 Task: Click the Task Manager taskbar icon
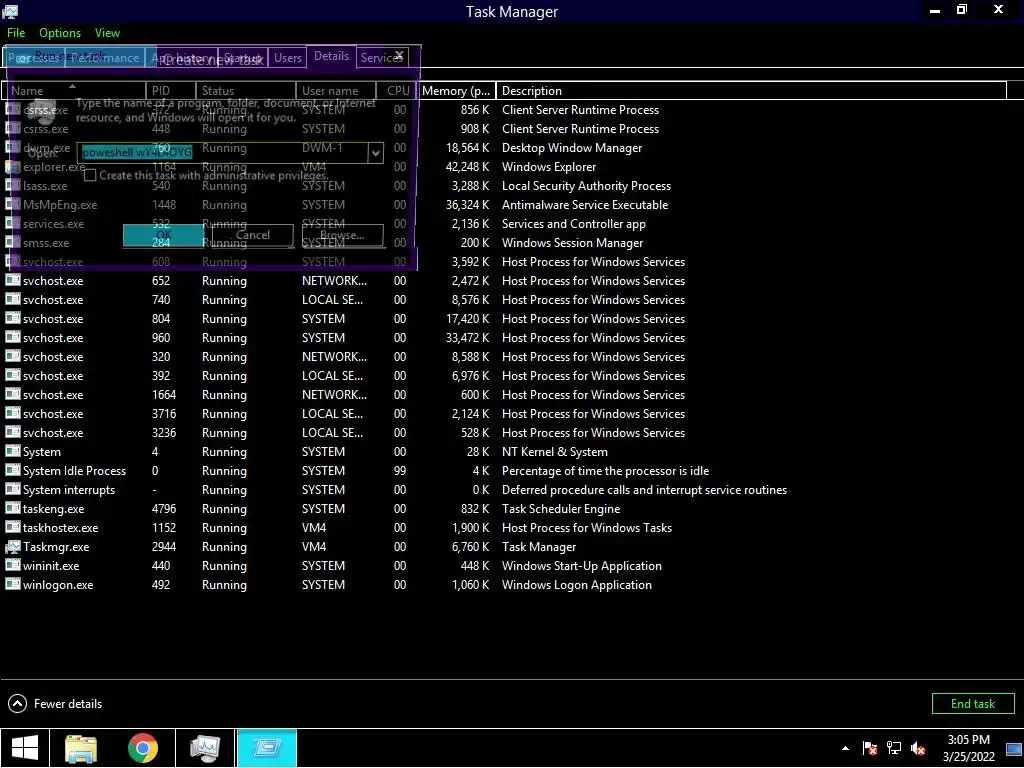(x=204, y=748)
